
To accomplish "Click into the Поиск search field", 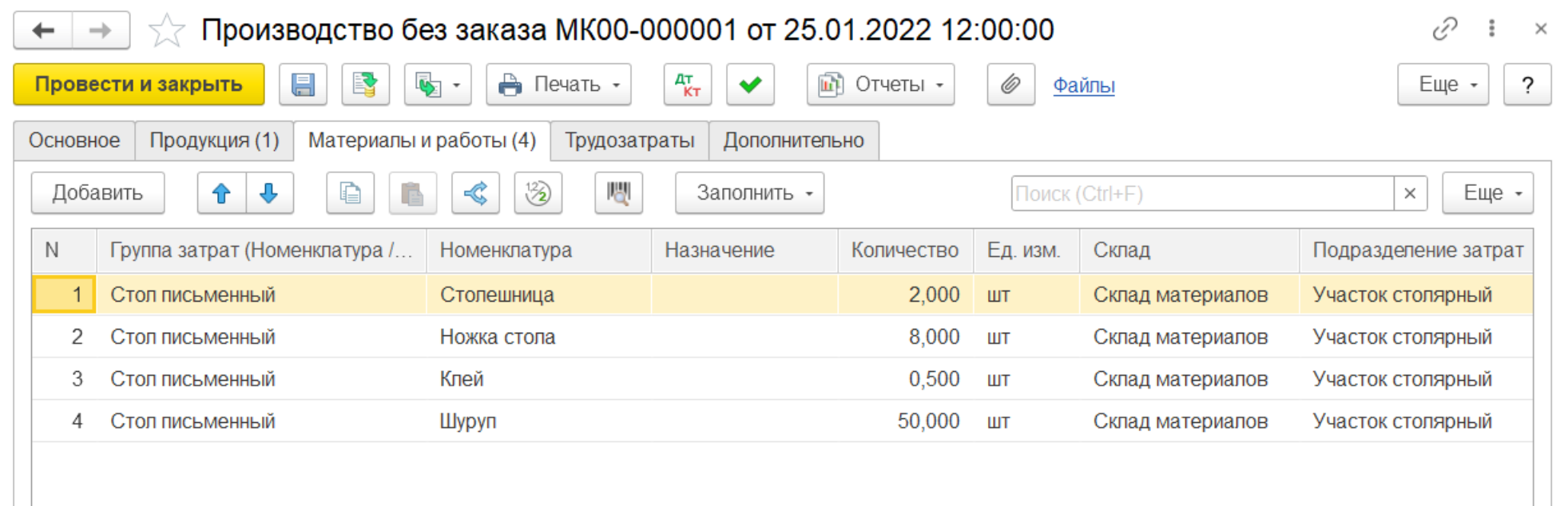I will click(x=1201, y=193).
